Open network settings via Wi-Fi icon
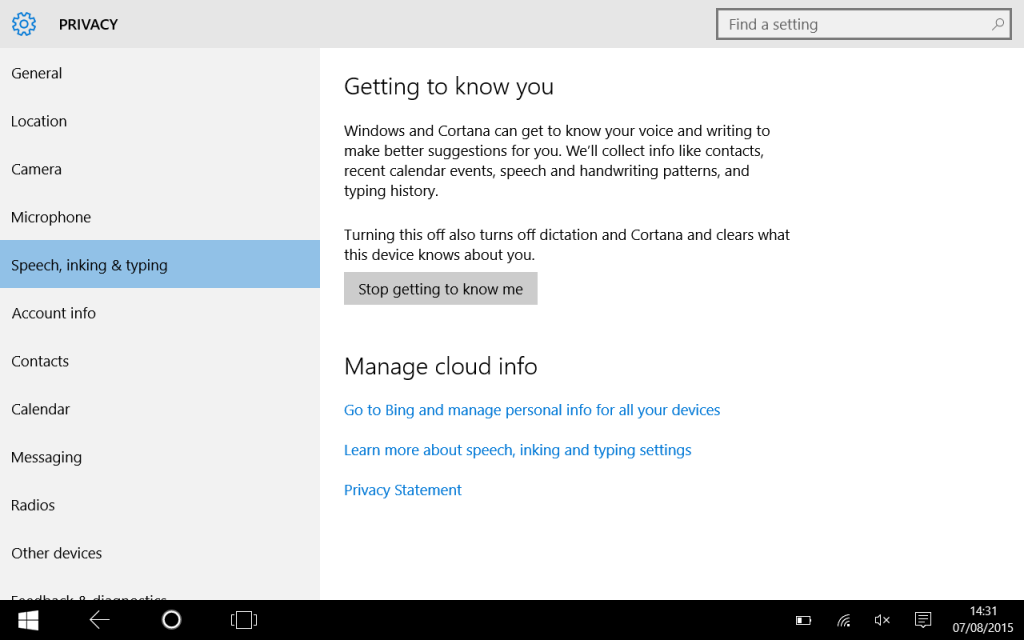Viewport: 1024px width, 640px height. tap(842, 620)
